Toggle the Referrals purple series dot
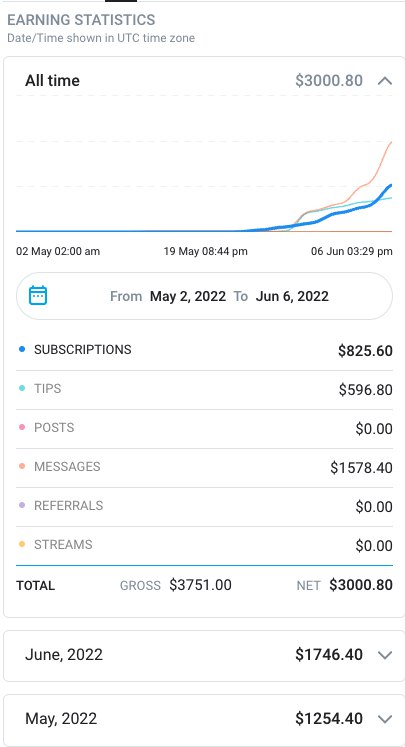The width and height of the screenshot is (405, 747). click(21, 505)
